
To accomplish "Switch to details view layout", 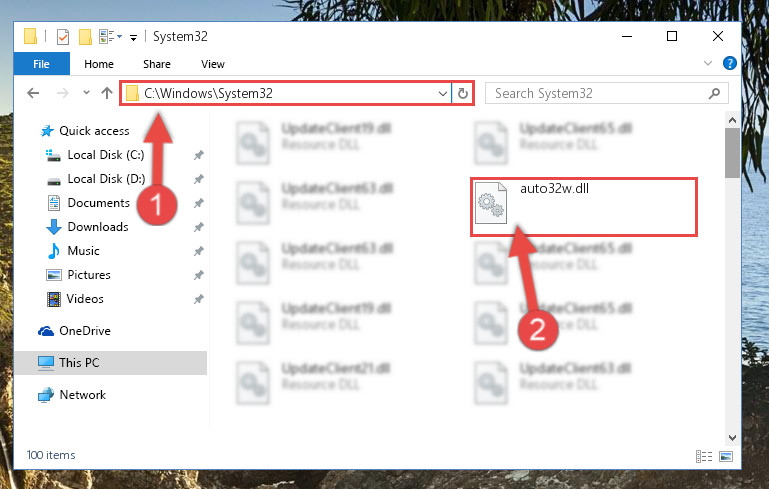I will pyautogui.click(x=704, y=456).
